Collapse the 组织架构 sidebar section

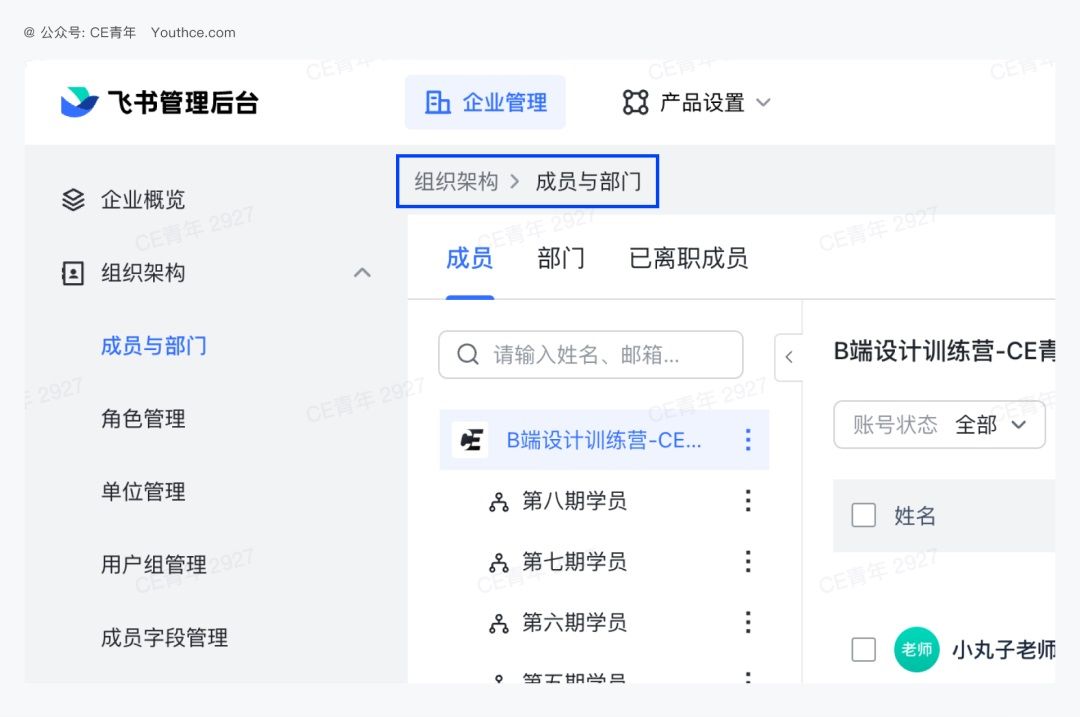click(x=362, y=273)
